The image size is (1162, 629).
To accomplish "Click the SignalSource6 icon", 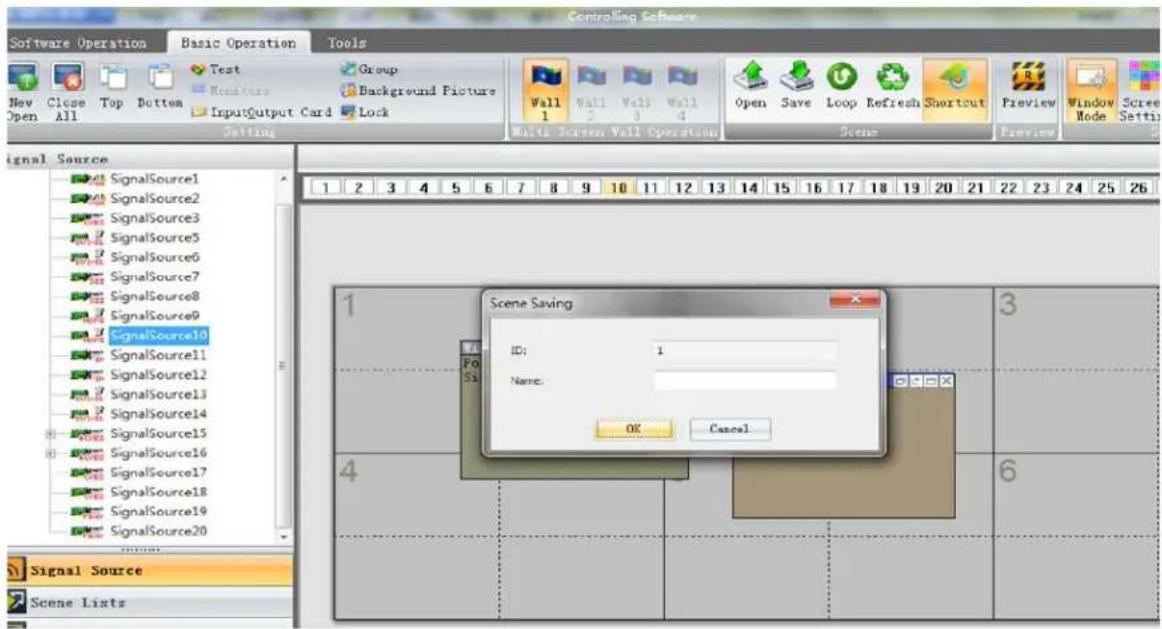I will point(87,257).
